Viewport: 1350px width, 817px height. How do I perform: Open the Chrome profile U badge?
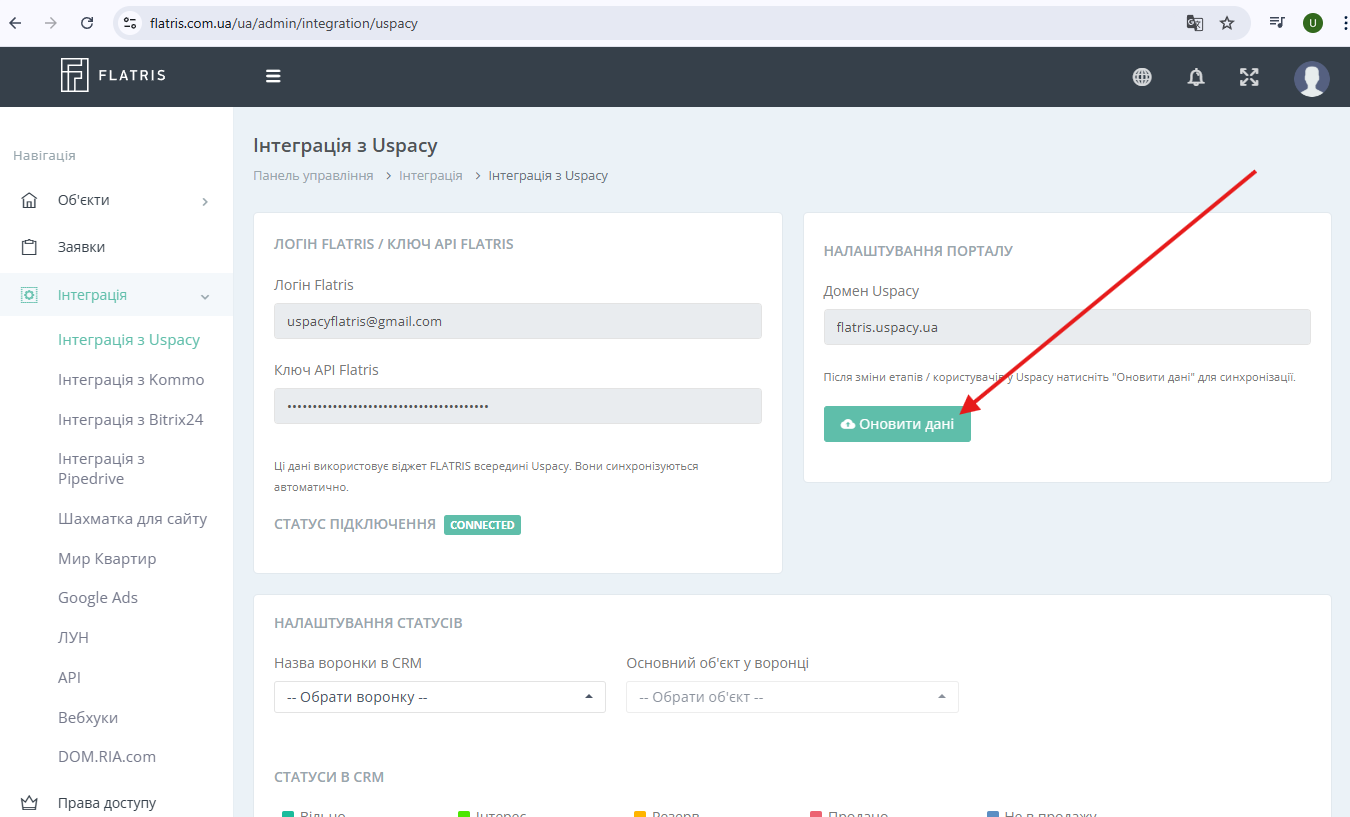pyautogui.click(x=1313, y=23)
